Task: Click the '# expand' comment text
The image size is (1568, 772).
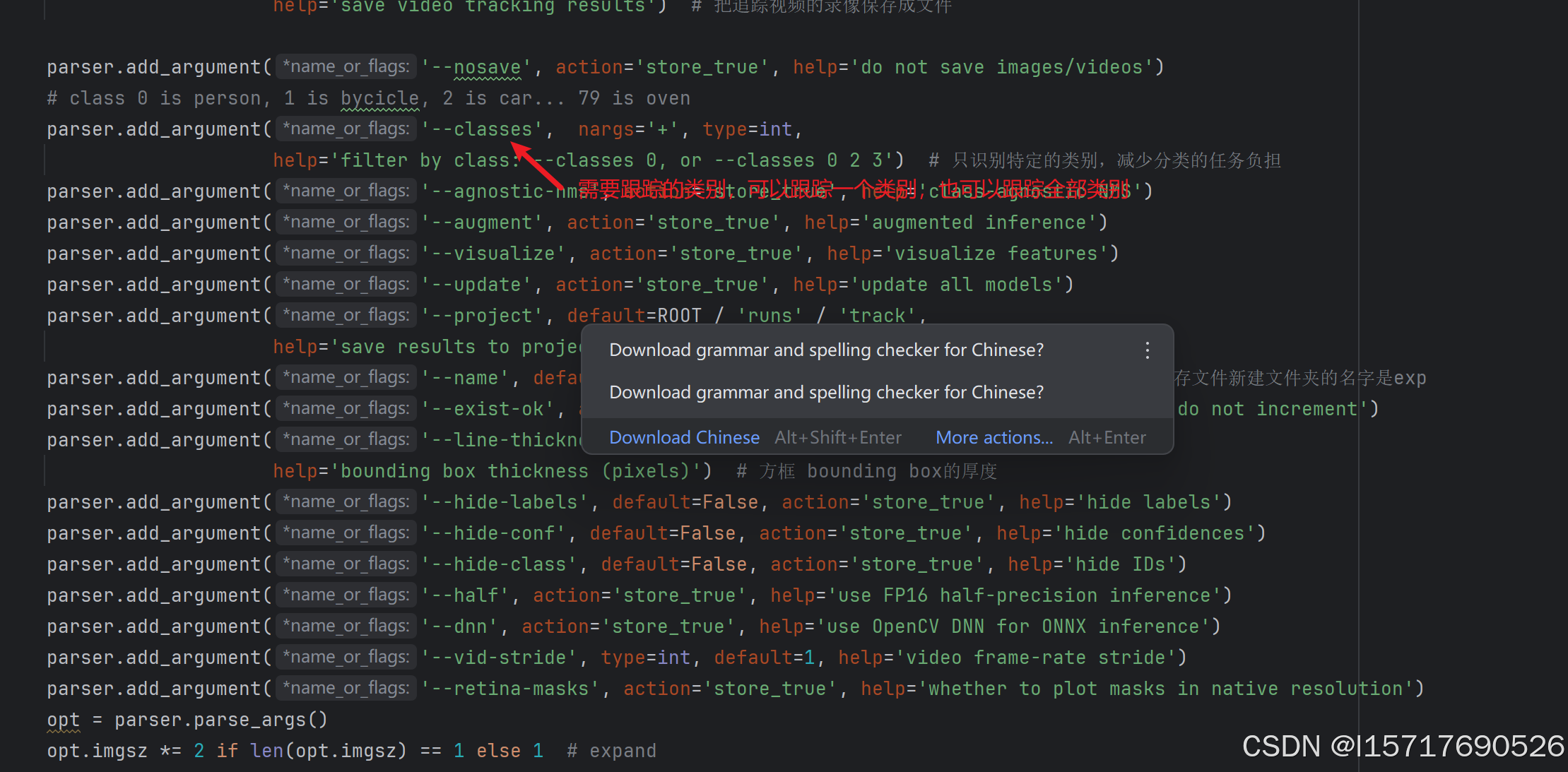Action: click(x=612, y=752)
